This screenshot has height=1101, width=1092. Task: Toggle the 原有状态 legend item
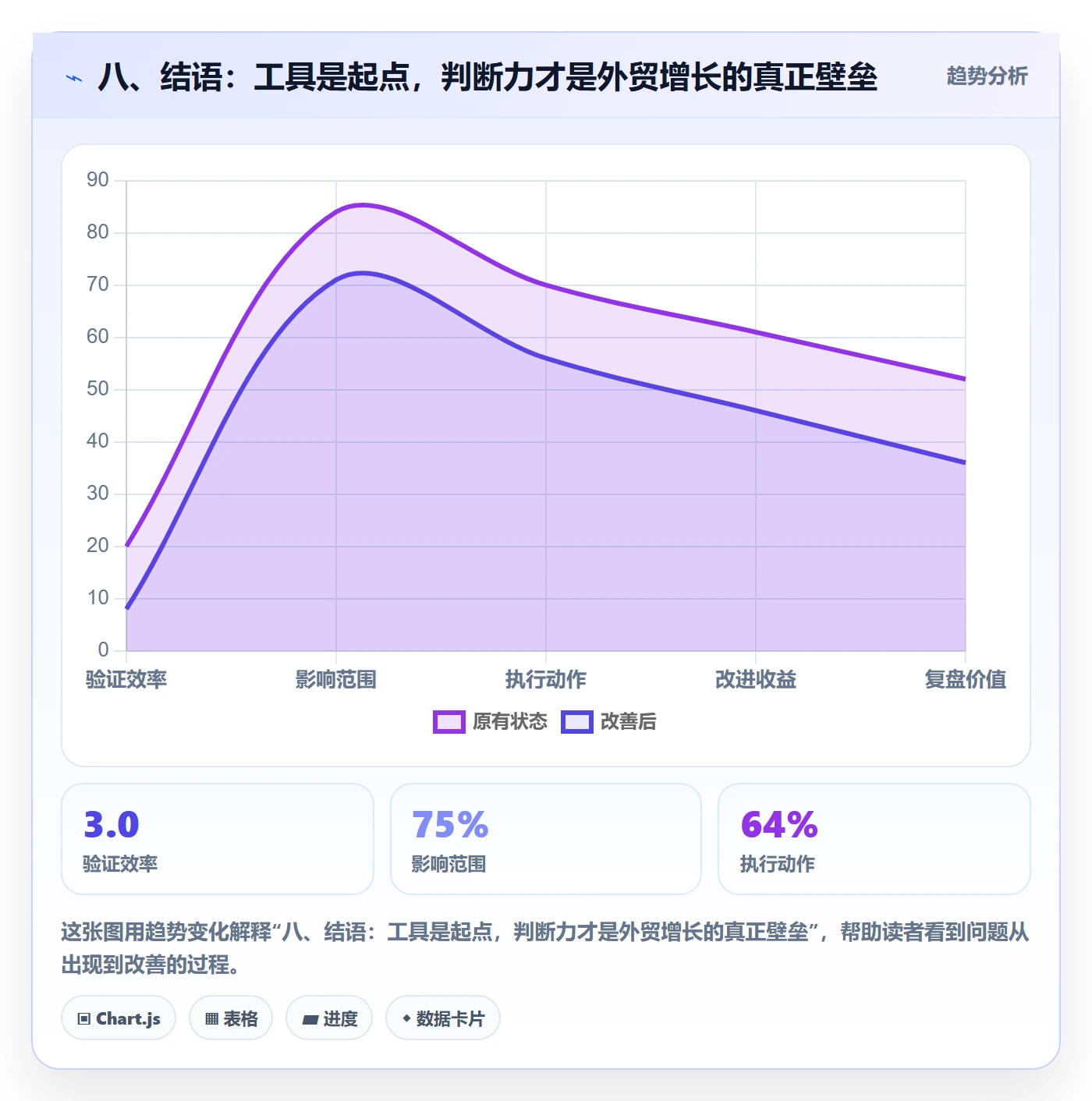coord(491,721)
